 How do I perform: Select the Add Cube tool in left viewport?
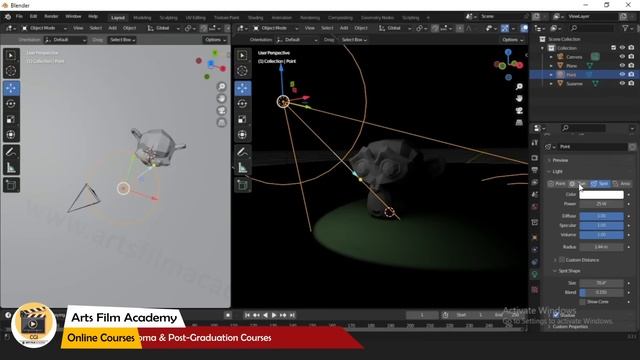11,185
